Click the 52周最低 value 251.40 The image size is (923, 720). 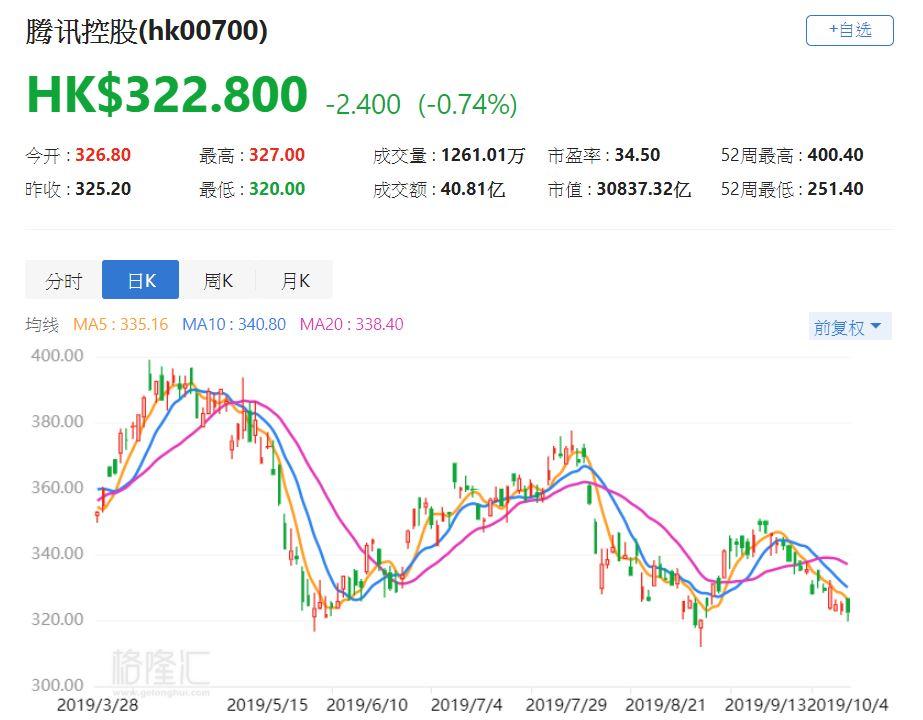pos(835,190)
